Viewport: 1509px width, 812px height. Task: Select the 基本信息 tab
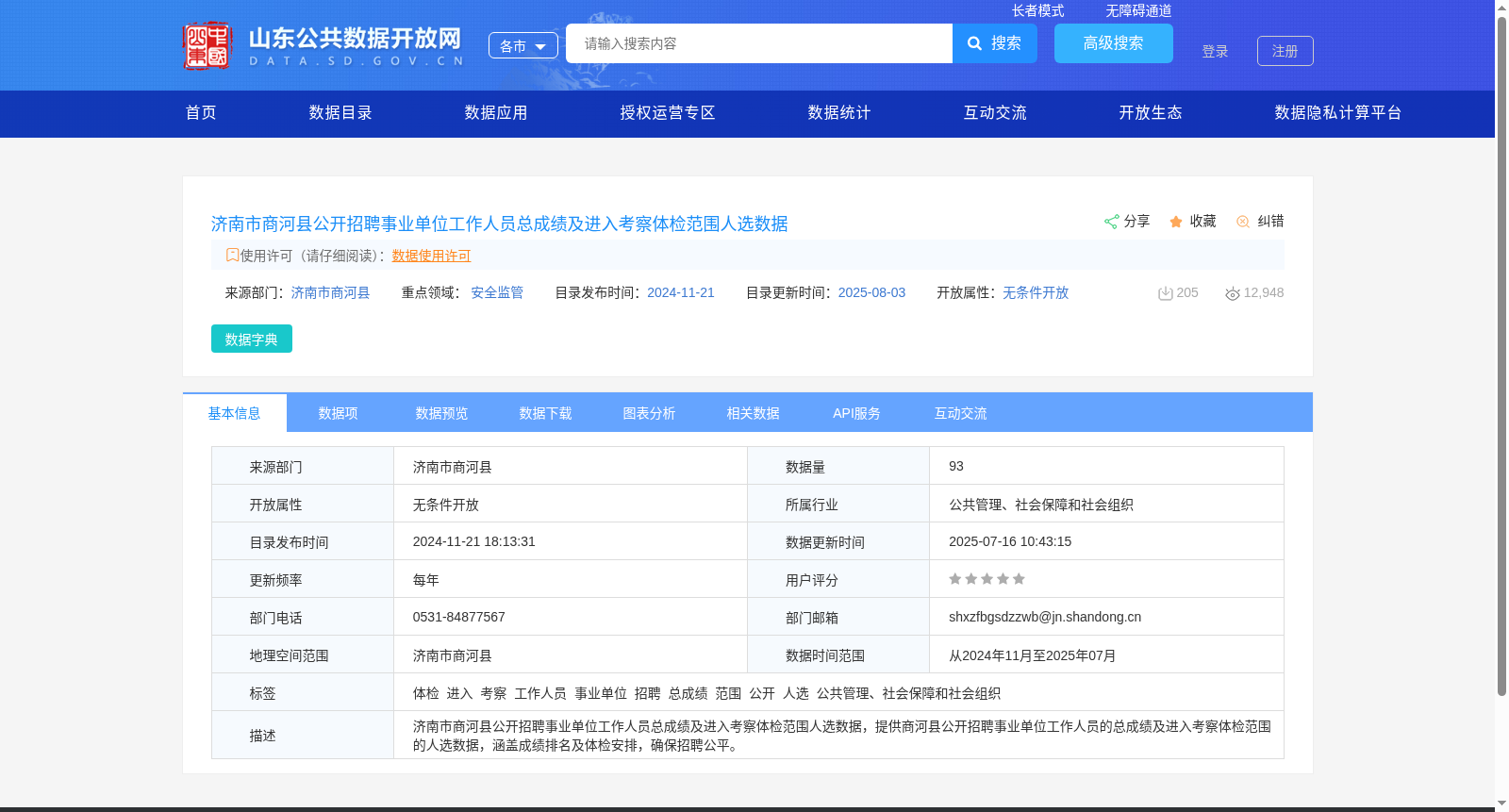(235, 413)
